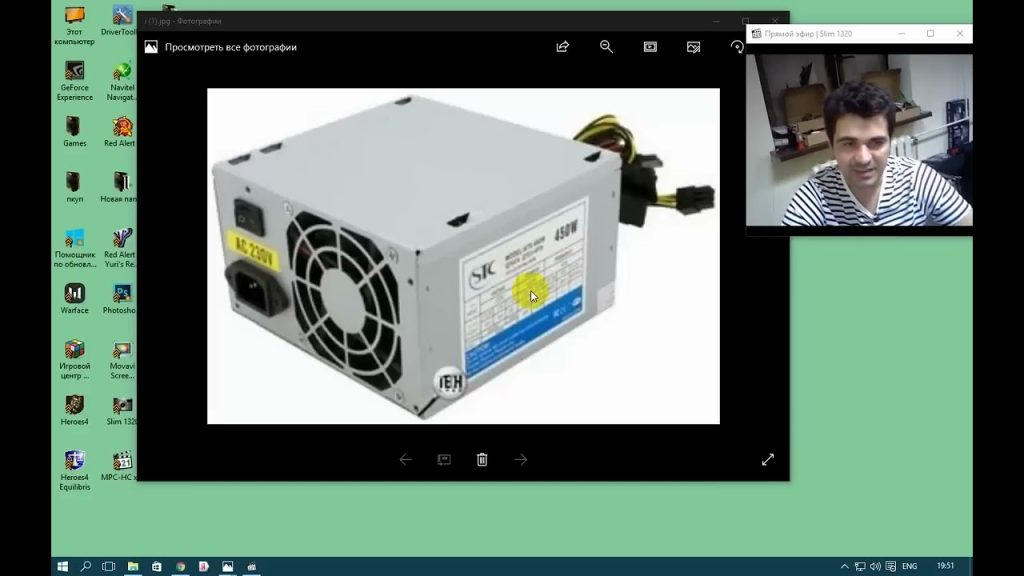
Task: Show hidden system tray icons chevron
Action: 845,566
